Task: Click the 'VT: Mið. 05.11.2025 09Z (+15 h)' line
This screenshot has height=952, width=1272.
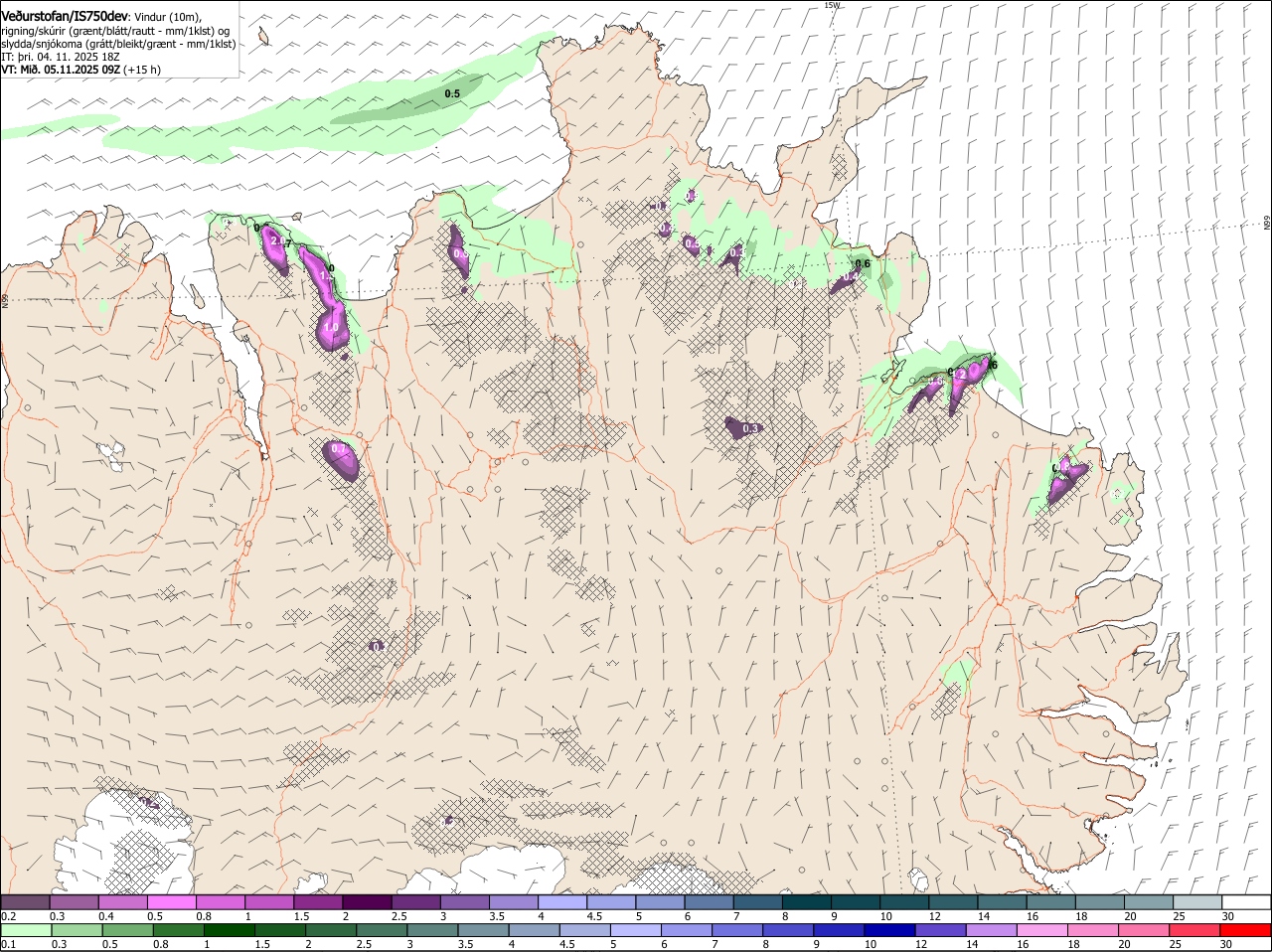Action: [x=80, y=70]
